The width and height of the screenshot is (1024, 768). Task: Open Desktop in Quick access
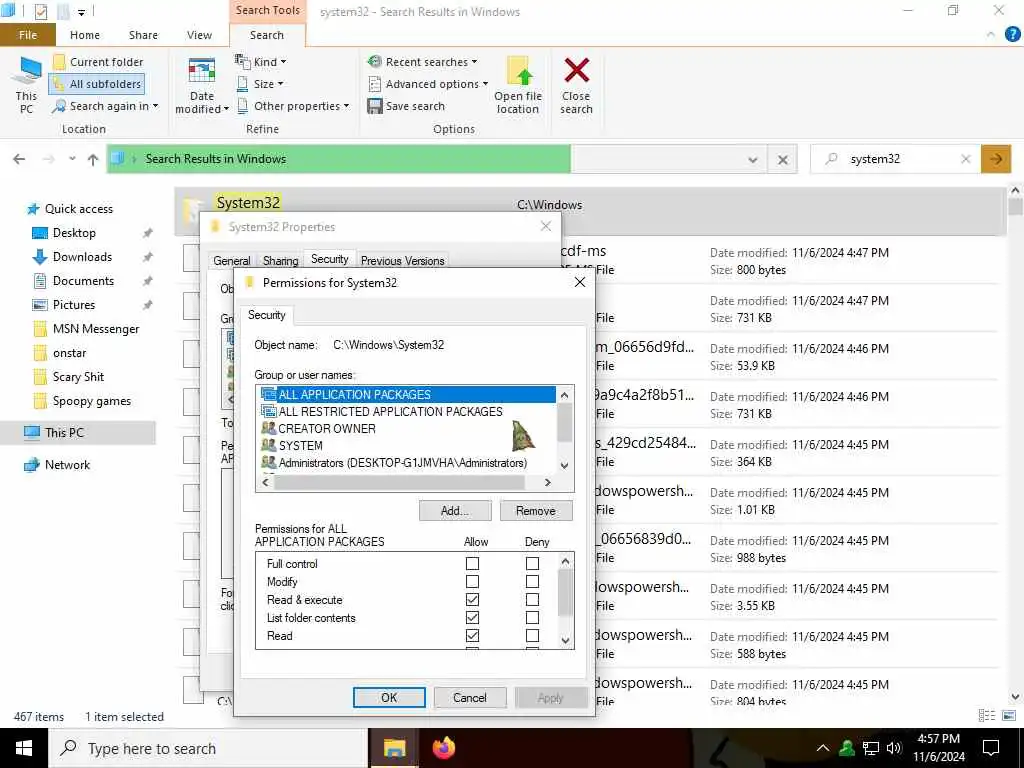[74, 232]
